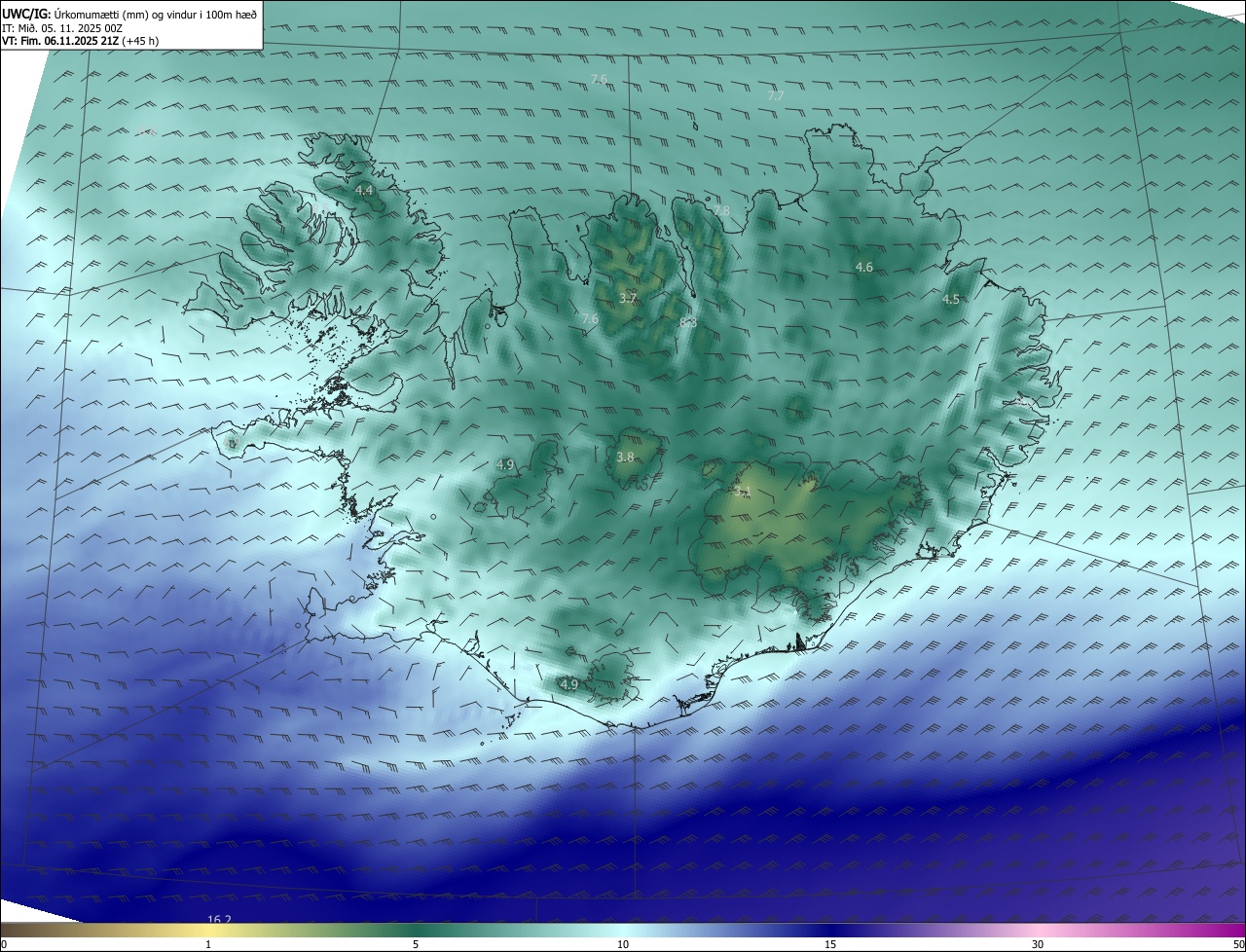Click the 5 tick on the colorbar

416,944
